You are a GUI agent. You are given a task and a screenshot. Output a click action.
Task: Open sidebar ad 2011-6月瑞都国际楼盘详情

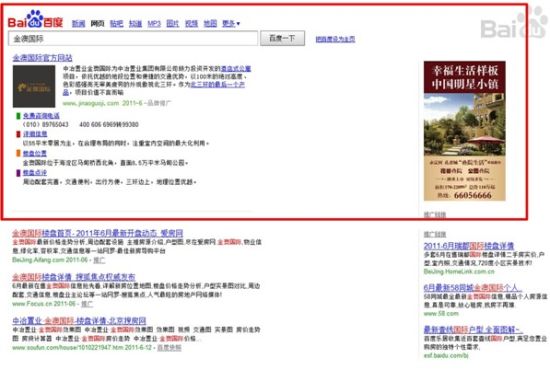click(469, 246)
